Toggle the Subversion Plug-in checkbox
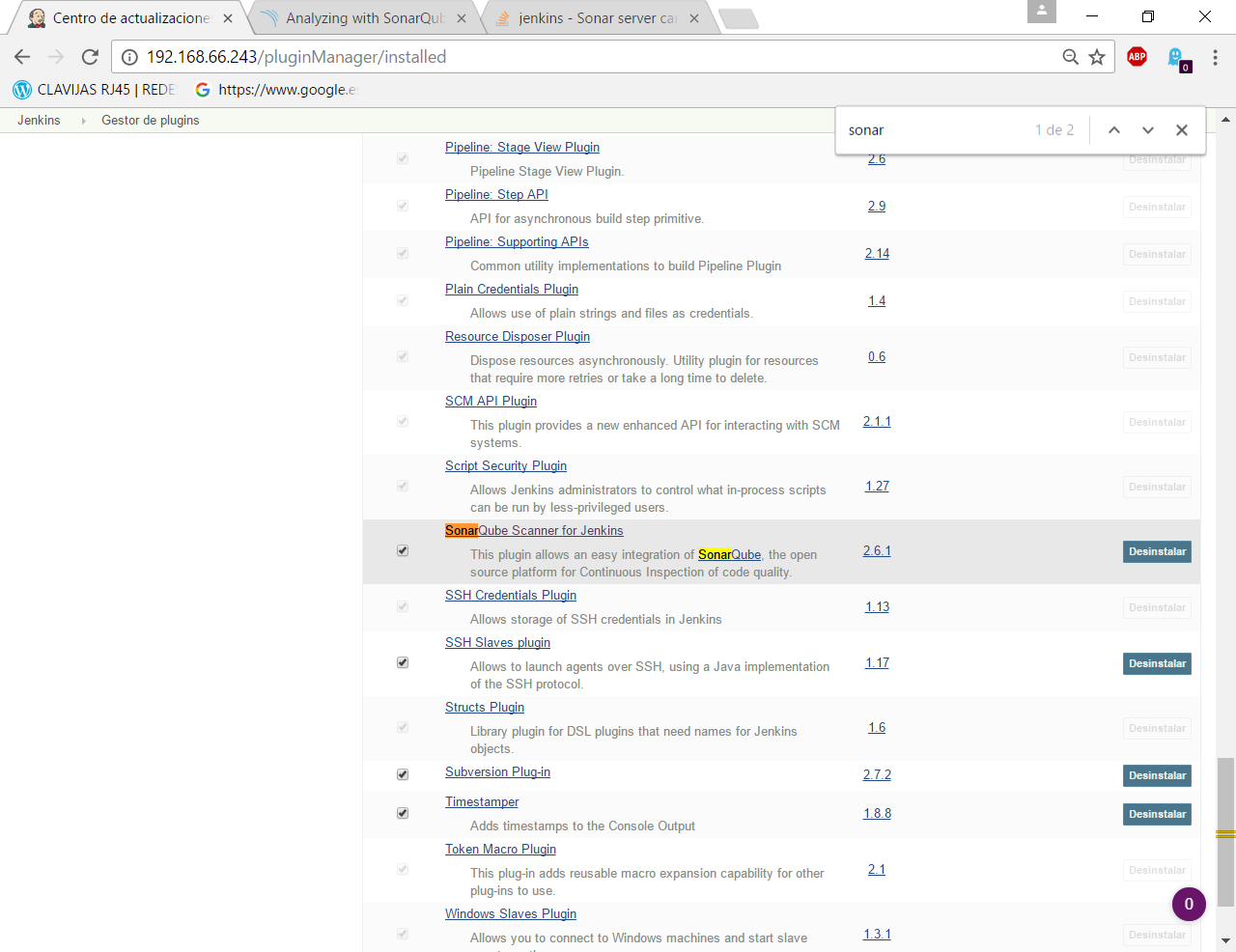The height and width of the screenshot is (952, 1236). coord(403,775)
